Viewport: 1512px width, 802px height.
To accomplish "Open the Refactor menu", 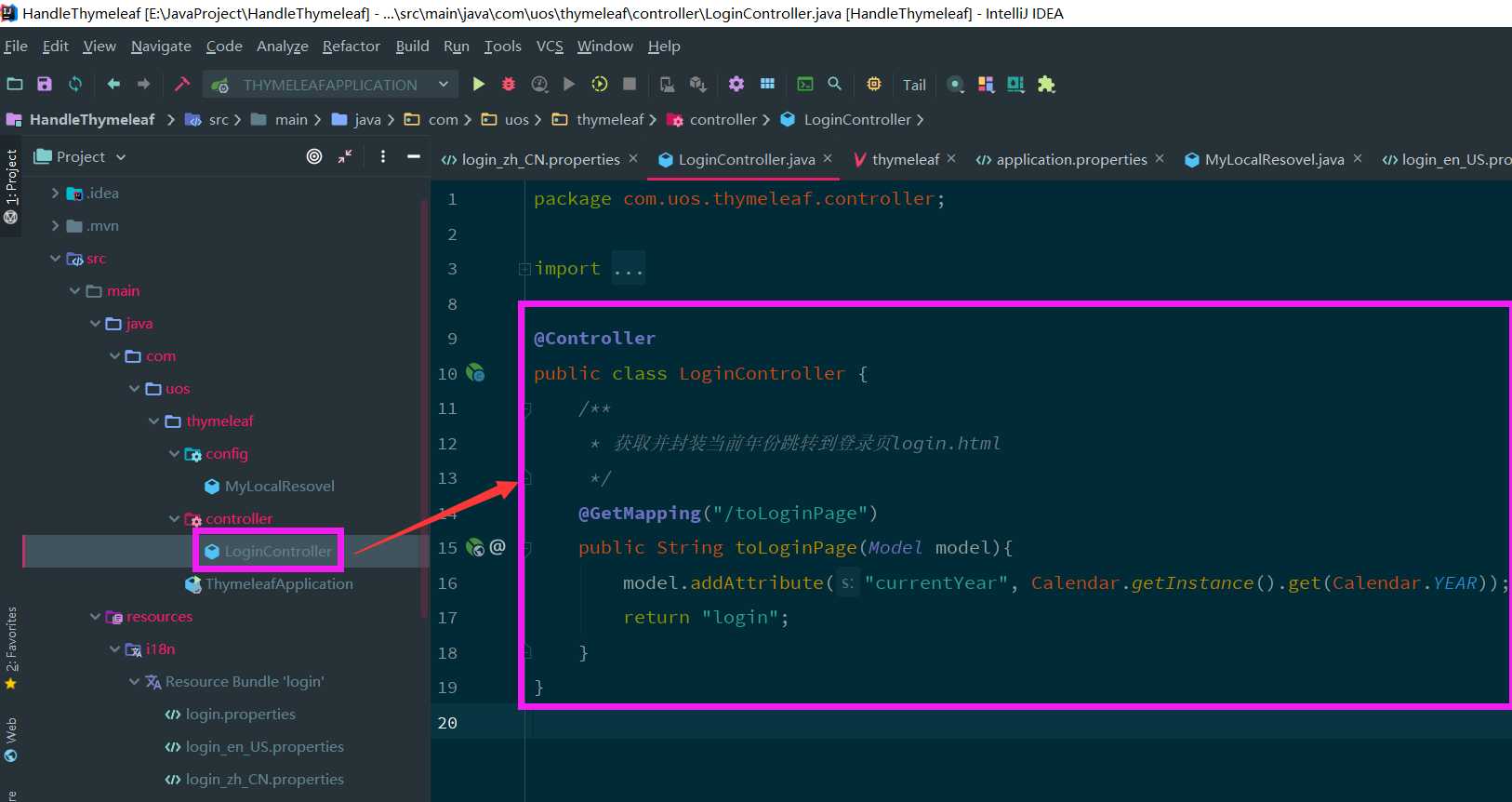I will point(351,46).
